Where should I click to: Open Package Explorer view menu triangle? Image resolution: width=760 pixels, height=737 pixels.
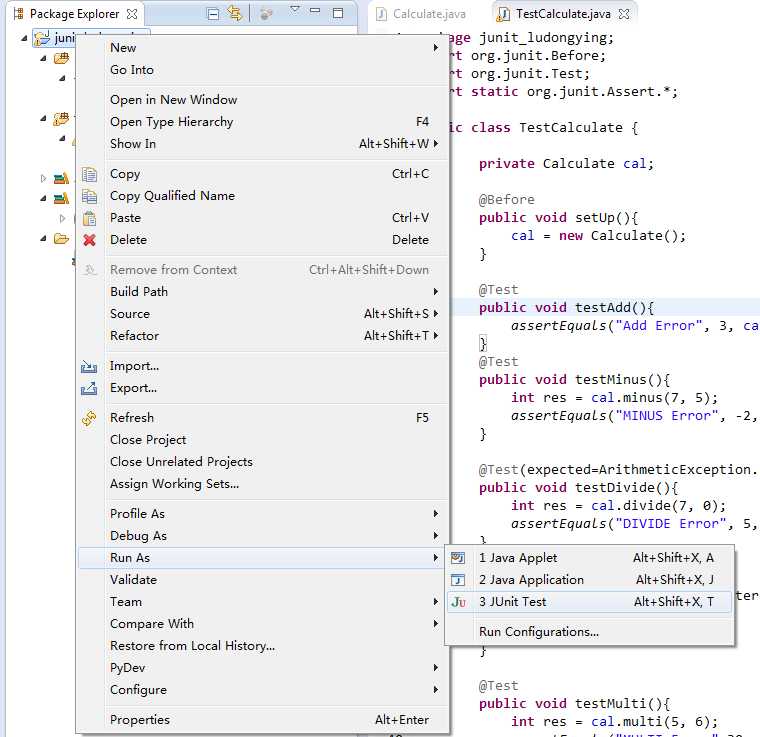tap(295, 10)
